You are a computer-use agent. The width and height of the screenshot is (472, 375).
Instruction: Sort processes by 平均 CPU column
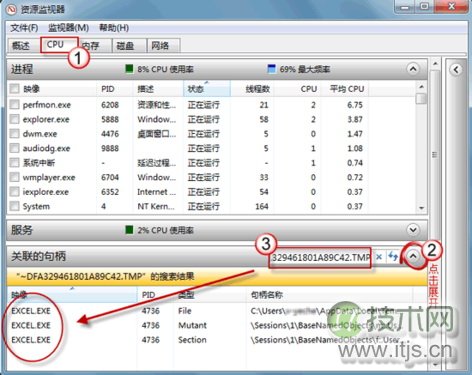click(x=344, y=89)
